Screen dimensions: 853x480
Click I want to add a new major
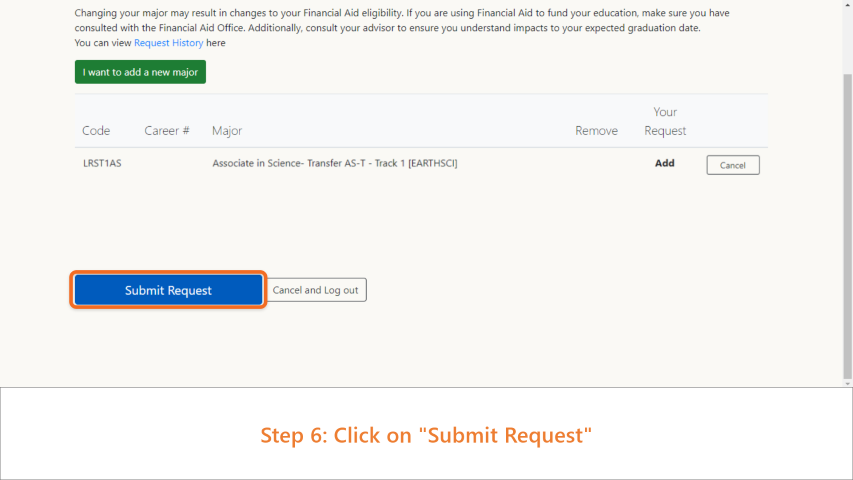click(140, 72)
